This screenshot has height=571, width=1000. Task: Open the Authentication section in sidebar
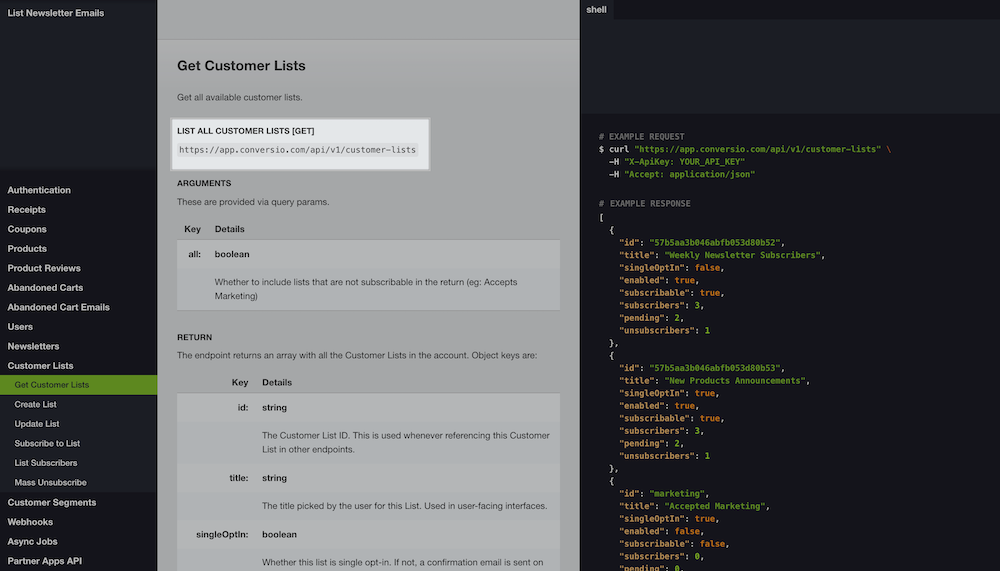[x=39, y=190]
